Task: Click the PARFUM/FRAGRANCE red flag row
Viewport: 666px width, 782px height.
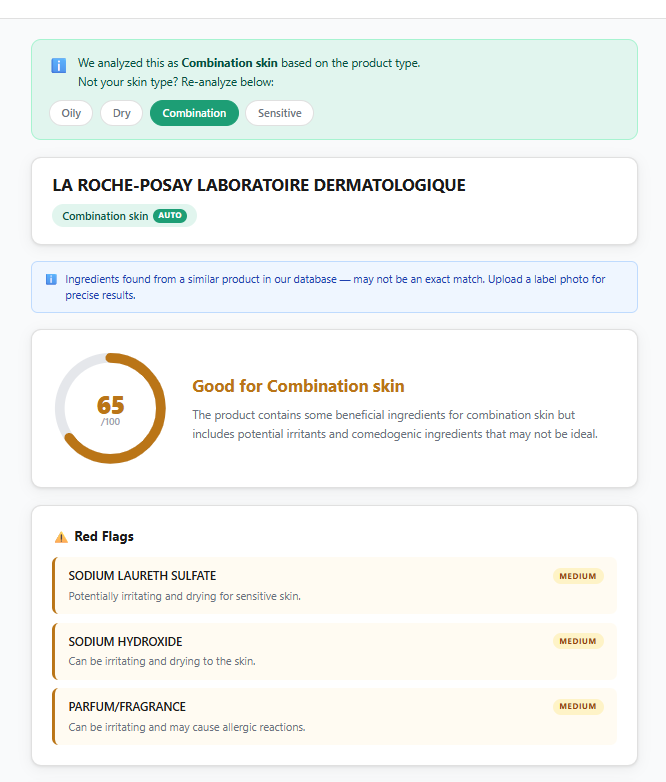Action: (334, 717)
